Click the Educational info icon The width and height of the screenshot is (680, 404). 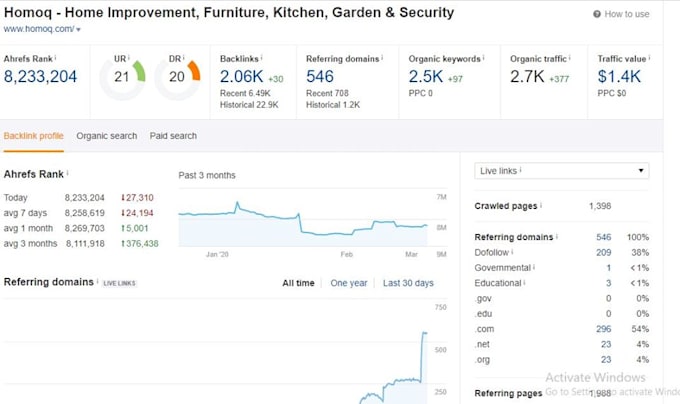524,282
